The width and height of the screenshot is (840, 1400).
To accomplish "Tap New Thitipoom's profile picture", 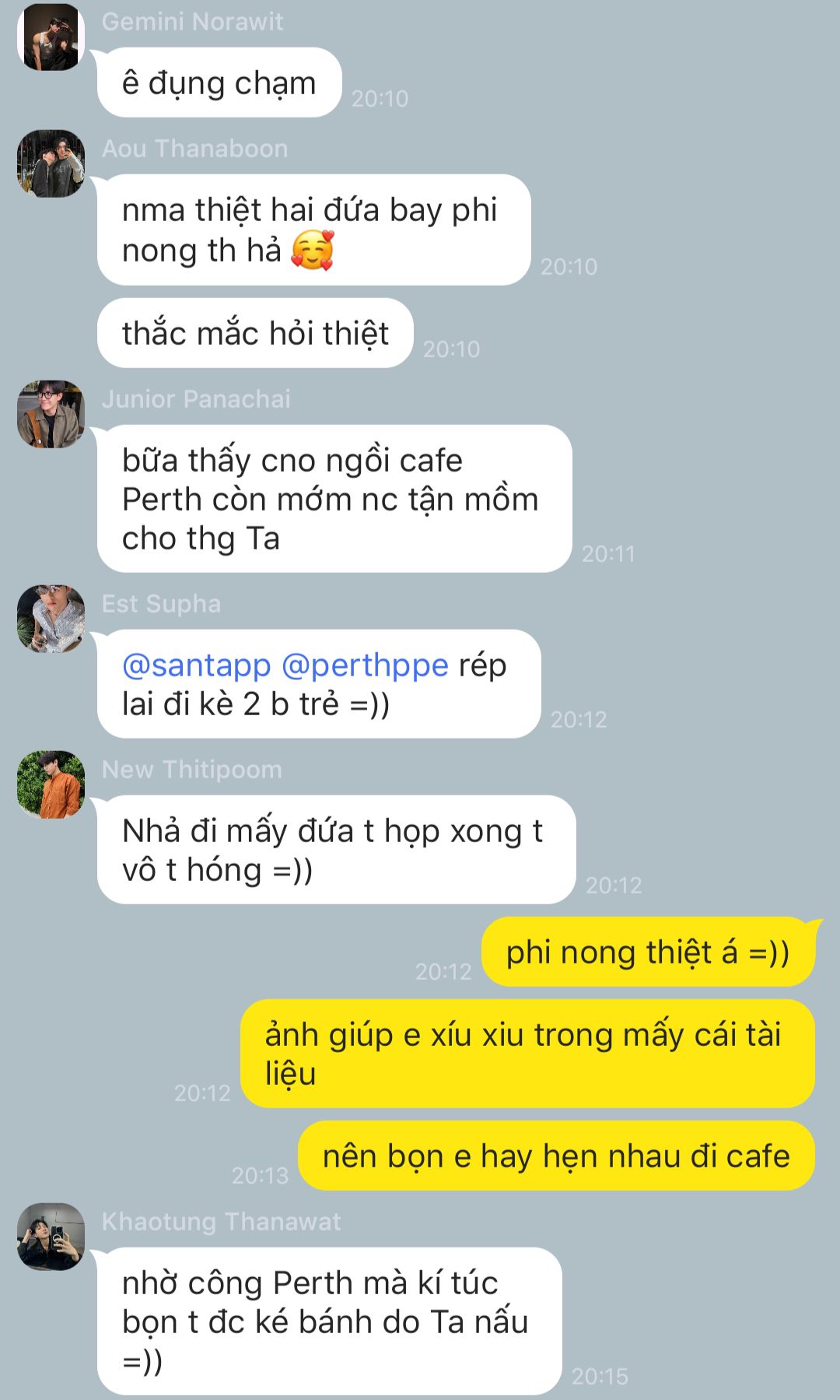I will 51,784.
